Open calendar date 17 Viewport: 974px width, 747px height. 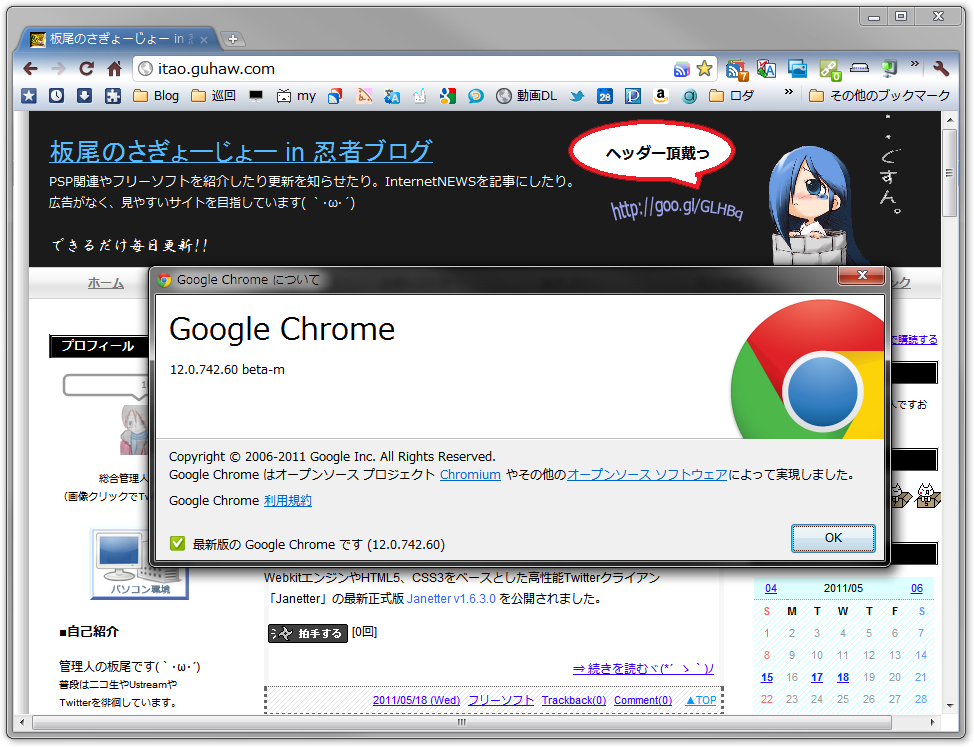(817, 677)
